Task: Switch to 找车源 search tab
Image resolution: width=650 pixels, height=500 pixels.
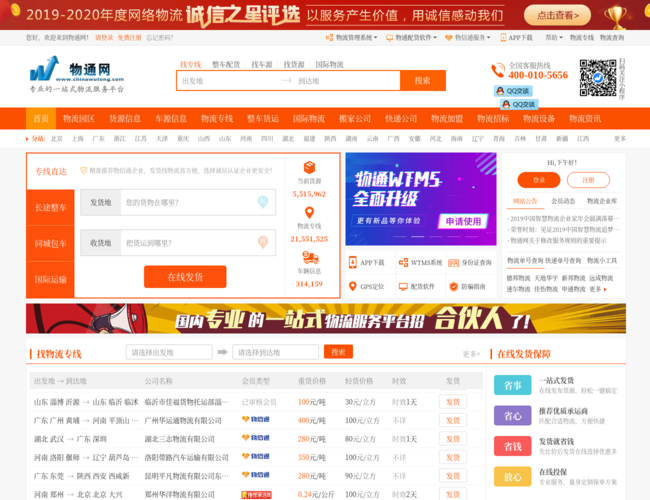Action: pyautogui.click(x=262, y=64)
